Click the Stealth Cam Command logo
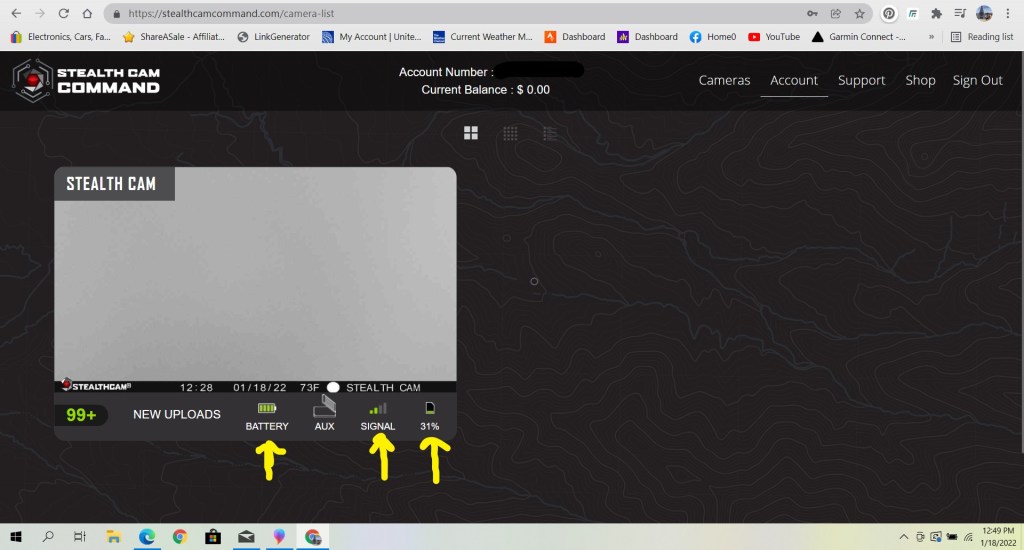1024x550 pixels. click(86, 80)
